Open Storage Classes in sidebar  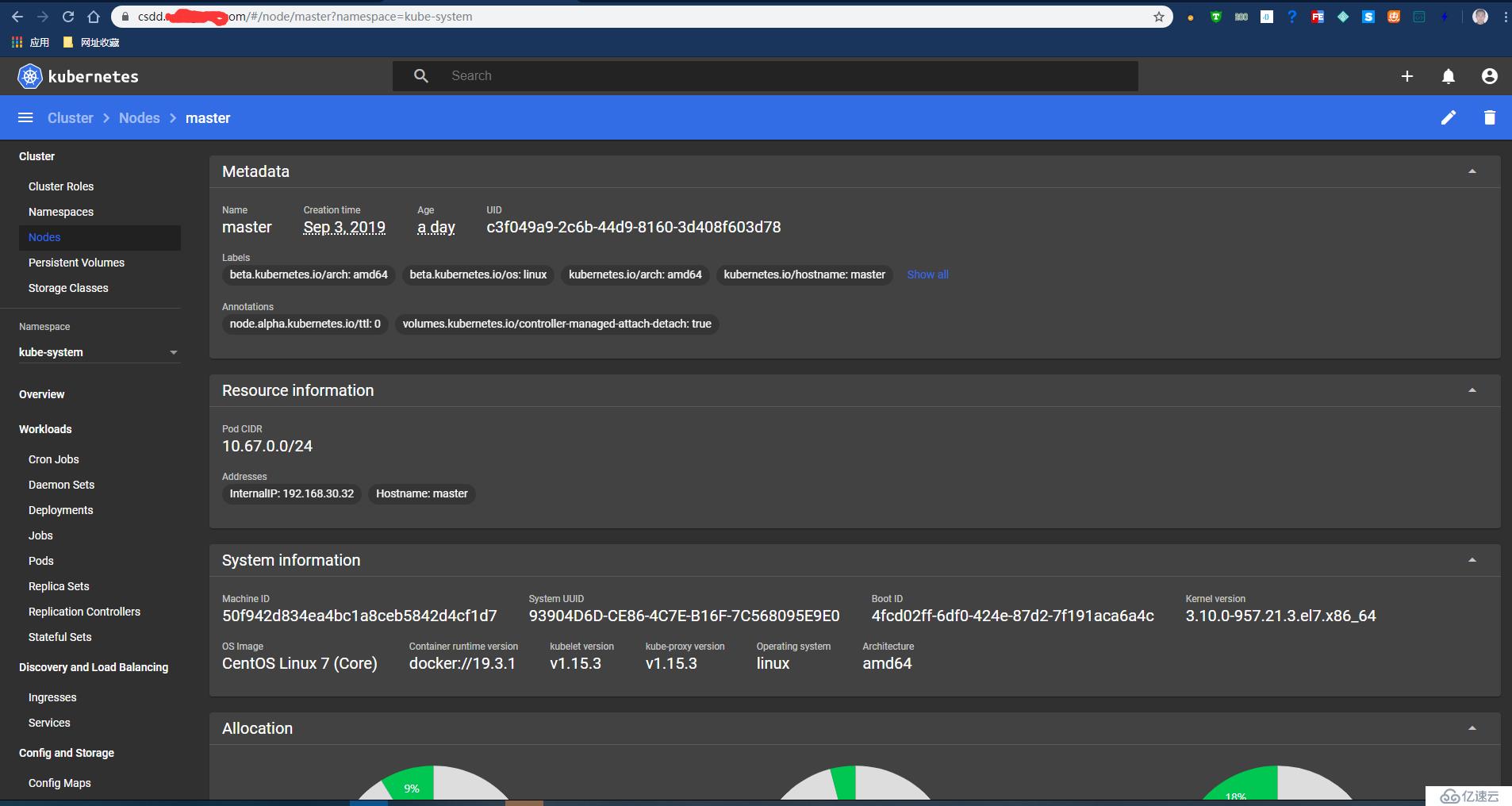[x=68, y=288]
